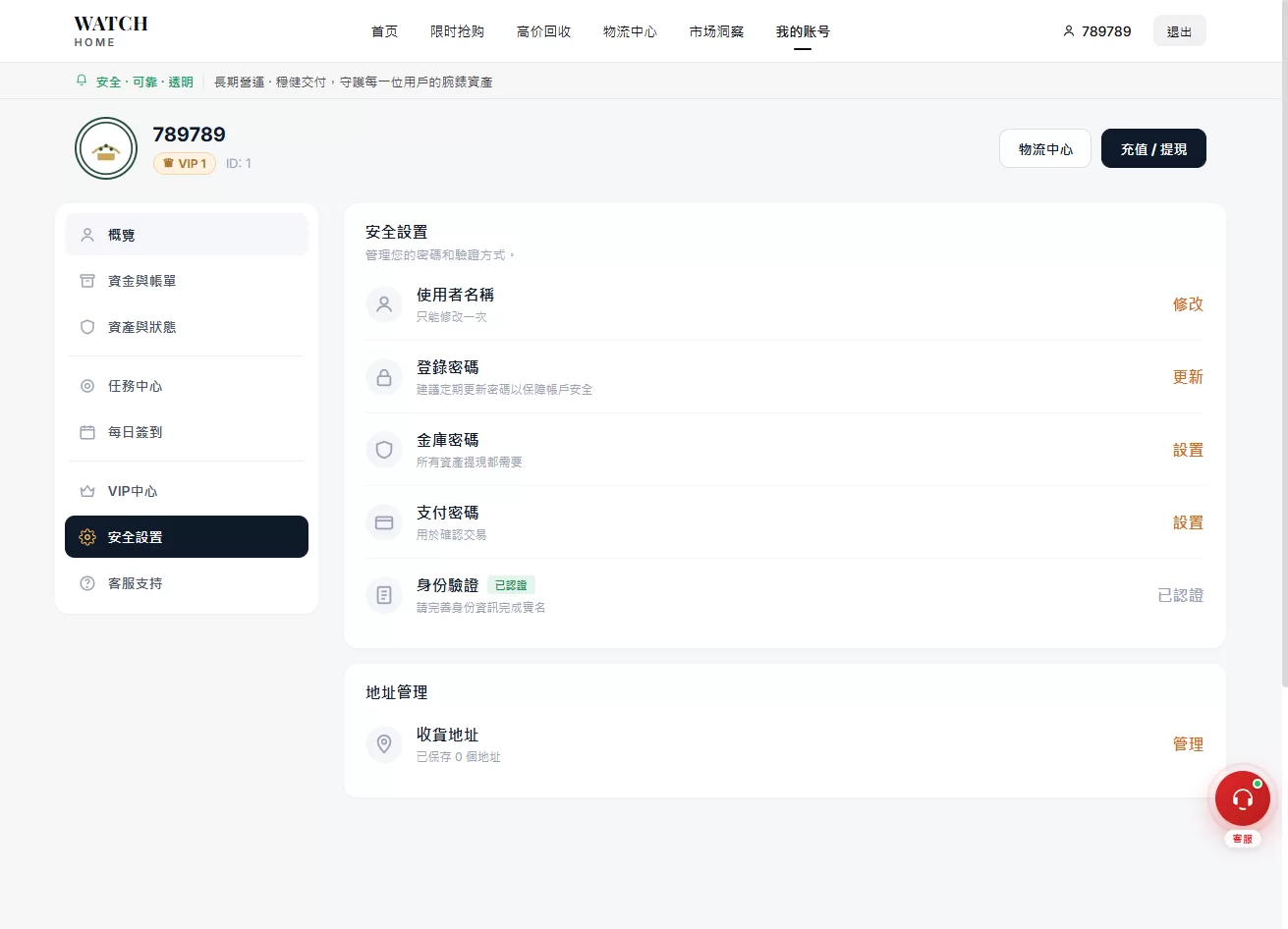This screenshot has height=929, width=1288.
Task: Click the archive box icon for 資金與帳單
Action: (87, 281)
